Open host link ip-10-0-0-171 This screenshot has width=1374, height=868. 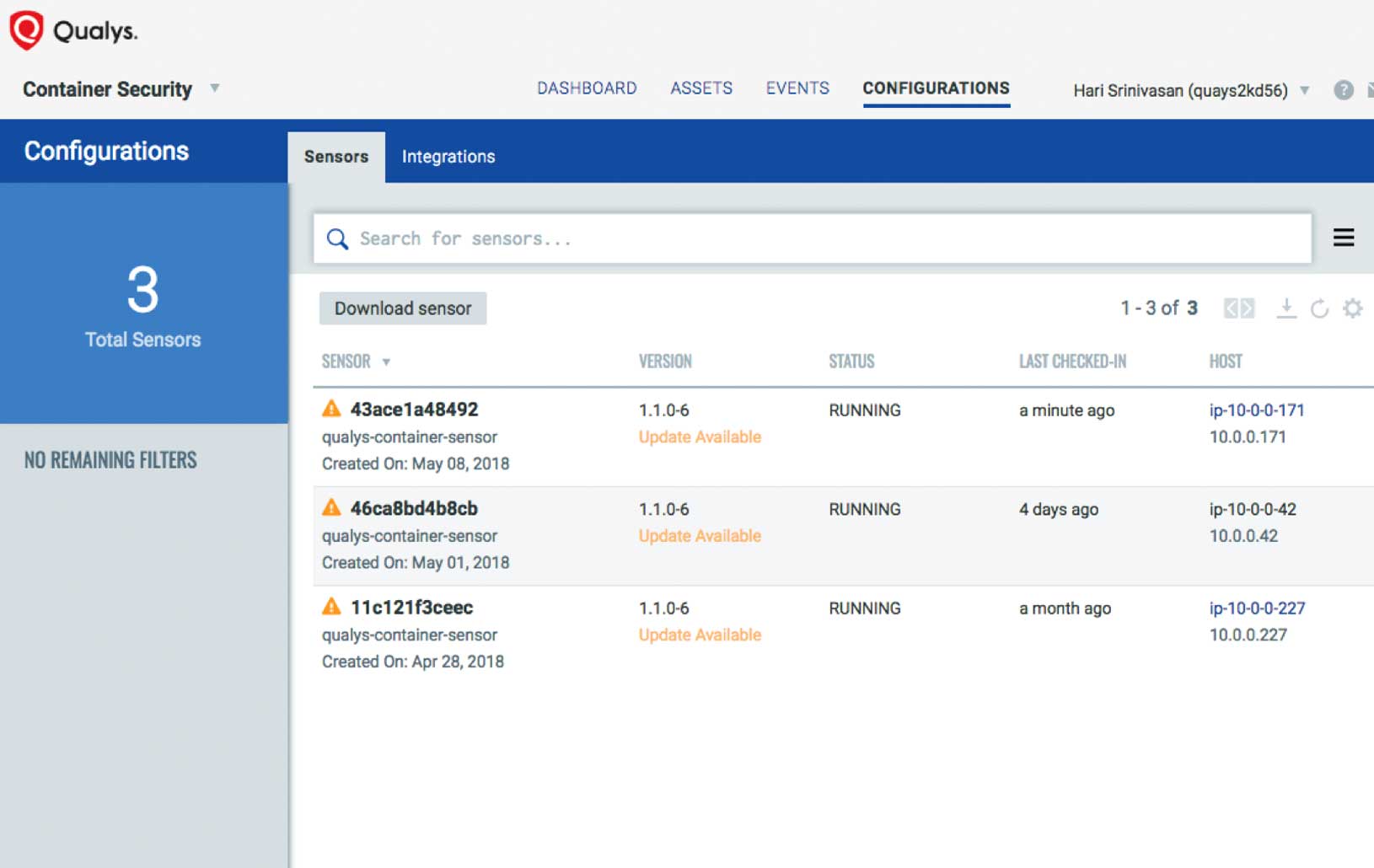pyautogui.click(x=1257, y=410)
